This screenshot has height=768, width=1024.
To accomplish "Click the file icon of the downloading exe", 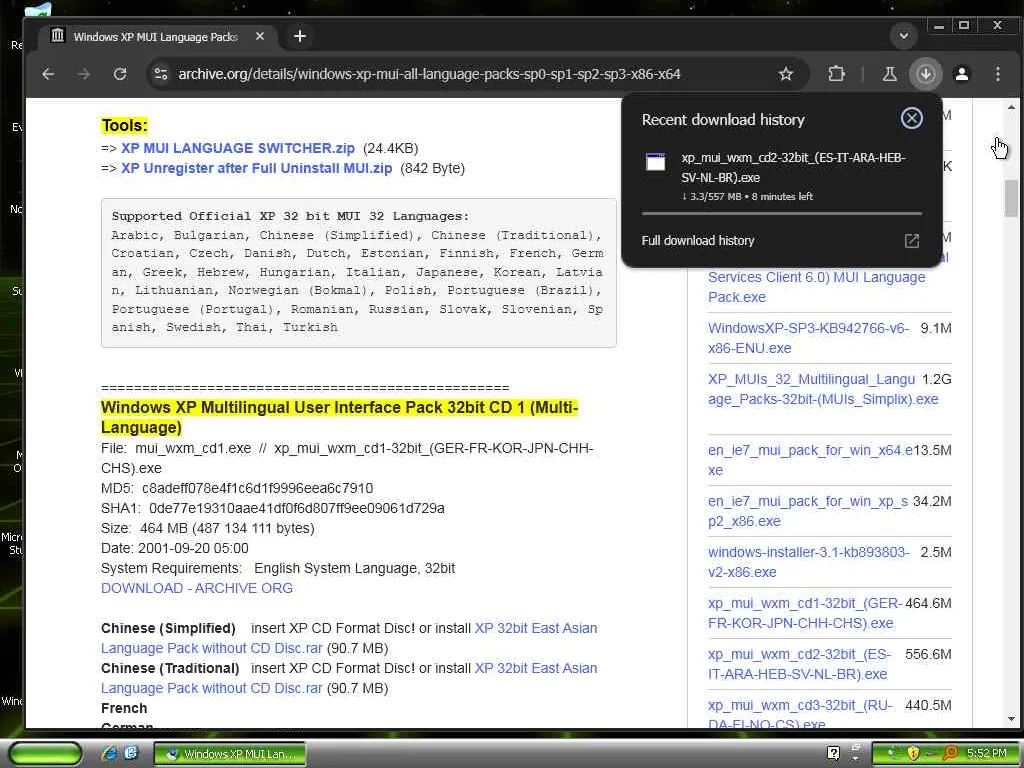I will click(656, 161).
